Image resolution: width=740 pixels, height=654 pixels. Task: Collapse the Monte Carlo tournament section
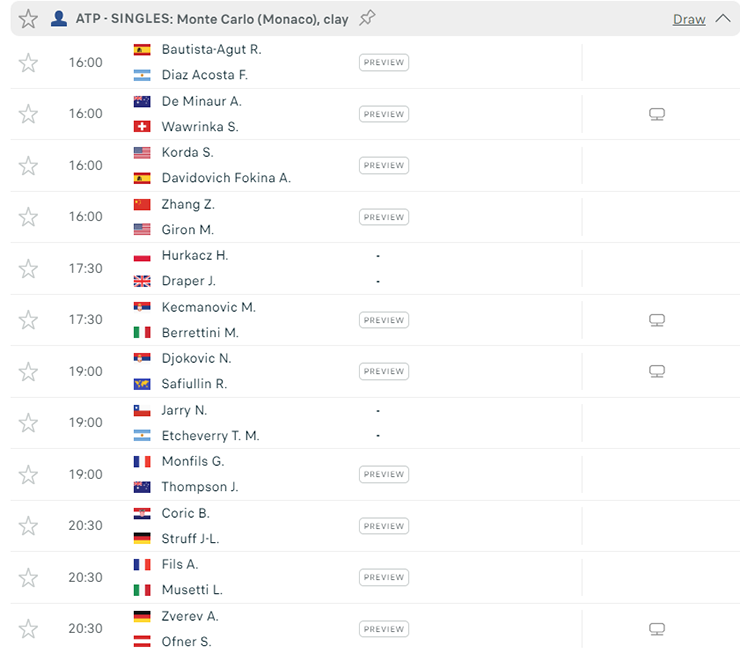pyautogui.click(x=723, y=19)
